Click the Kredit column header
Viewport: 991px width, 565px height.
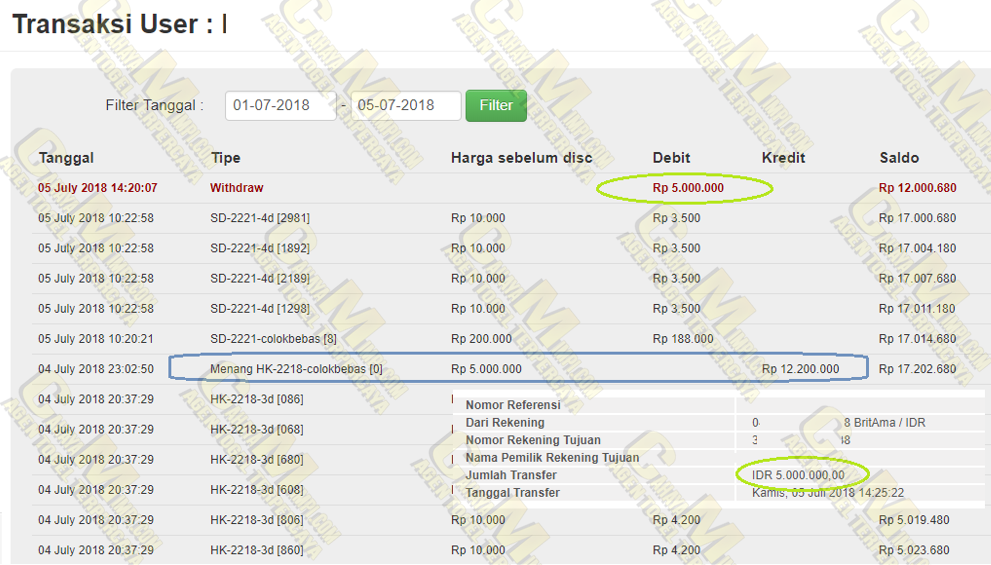[783, 158]
